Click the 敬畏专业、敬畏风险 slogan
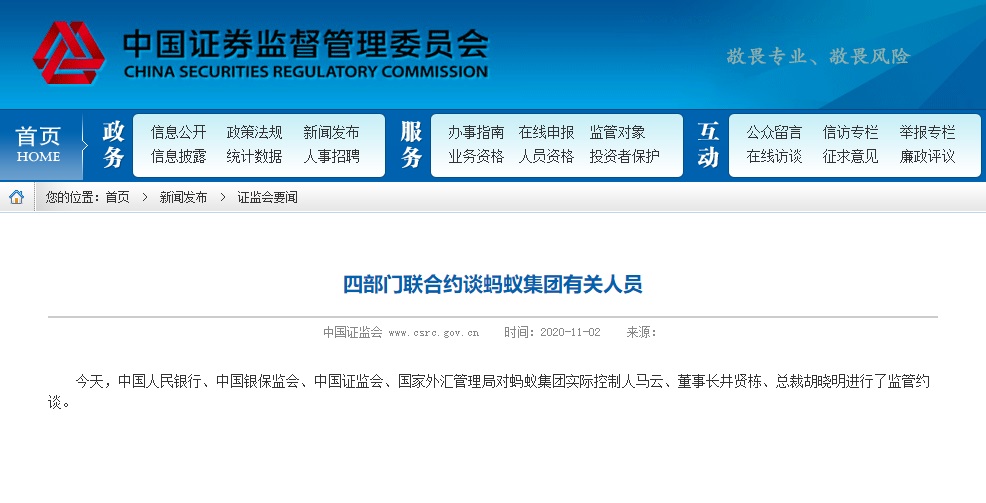This screenshot has height=503, width=986. click(x=818, y=56)
